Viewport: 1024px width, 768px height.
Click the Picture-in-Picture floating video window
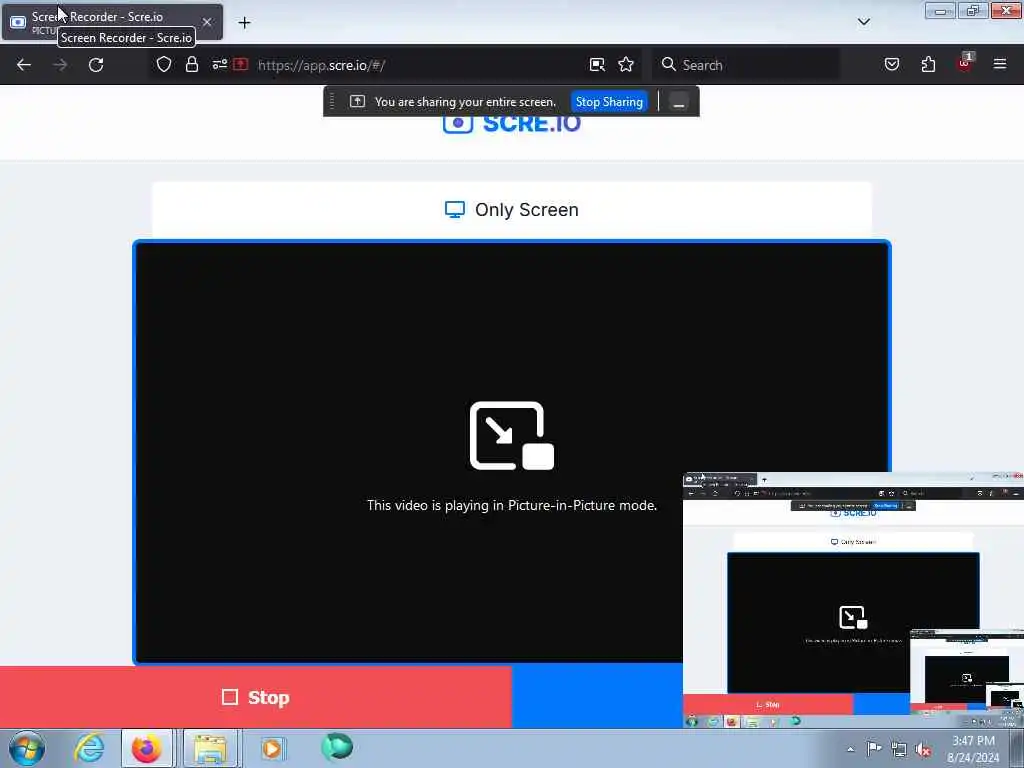point(853,600)
